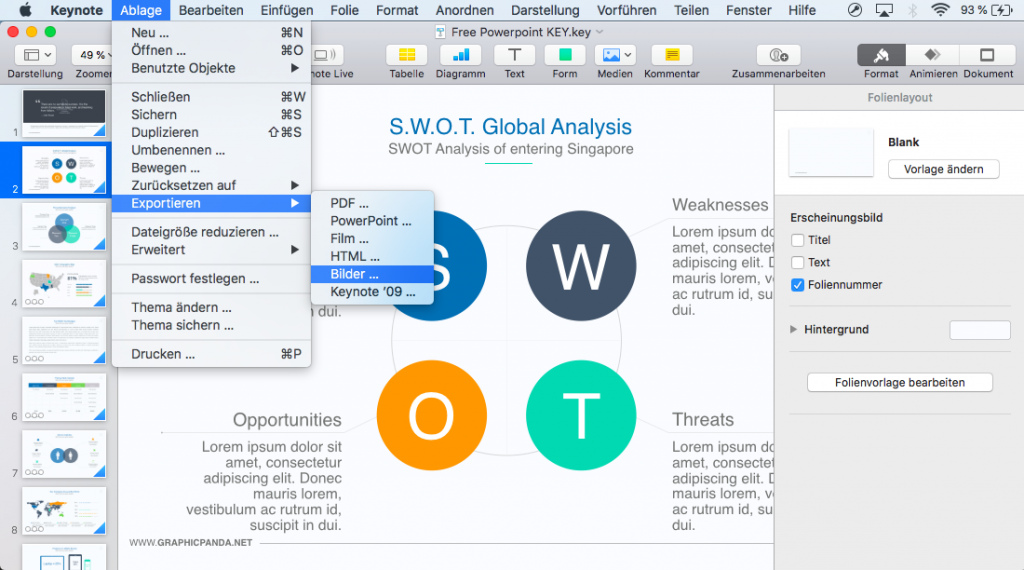Expand the Hintergrund section
Screen dimensions: 1024x570
pyautogui.click(x=793, y=329)
